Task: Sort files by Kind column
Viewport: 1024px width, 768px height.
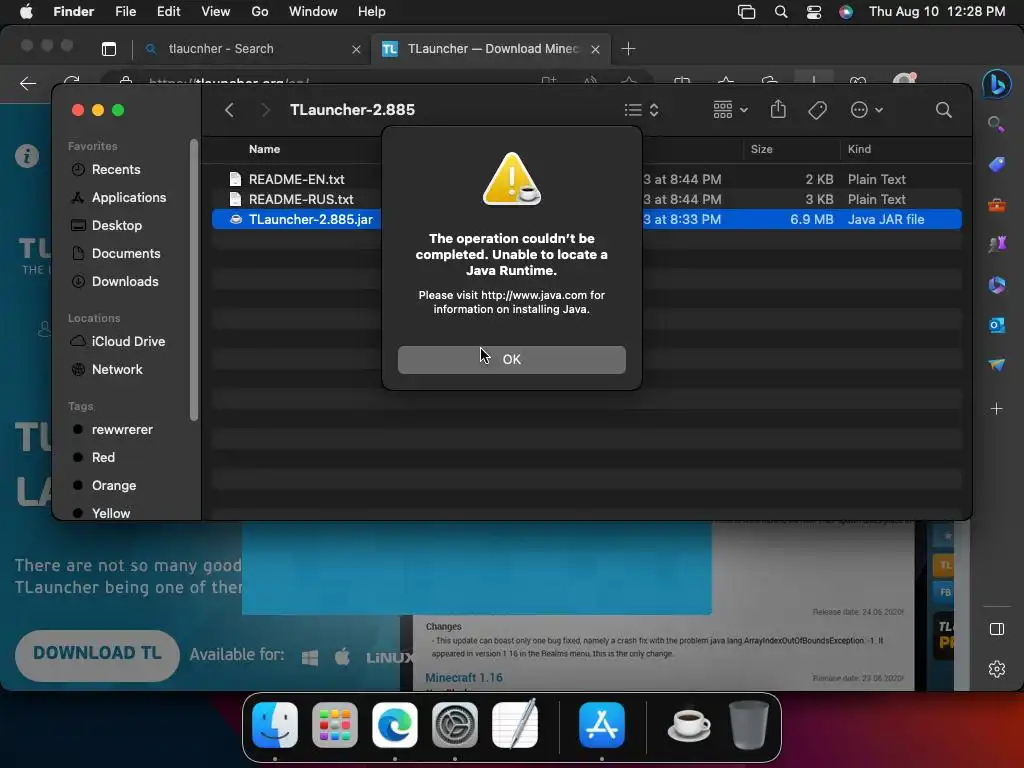Action: coord(859,149)
